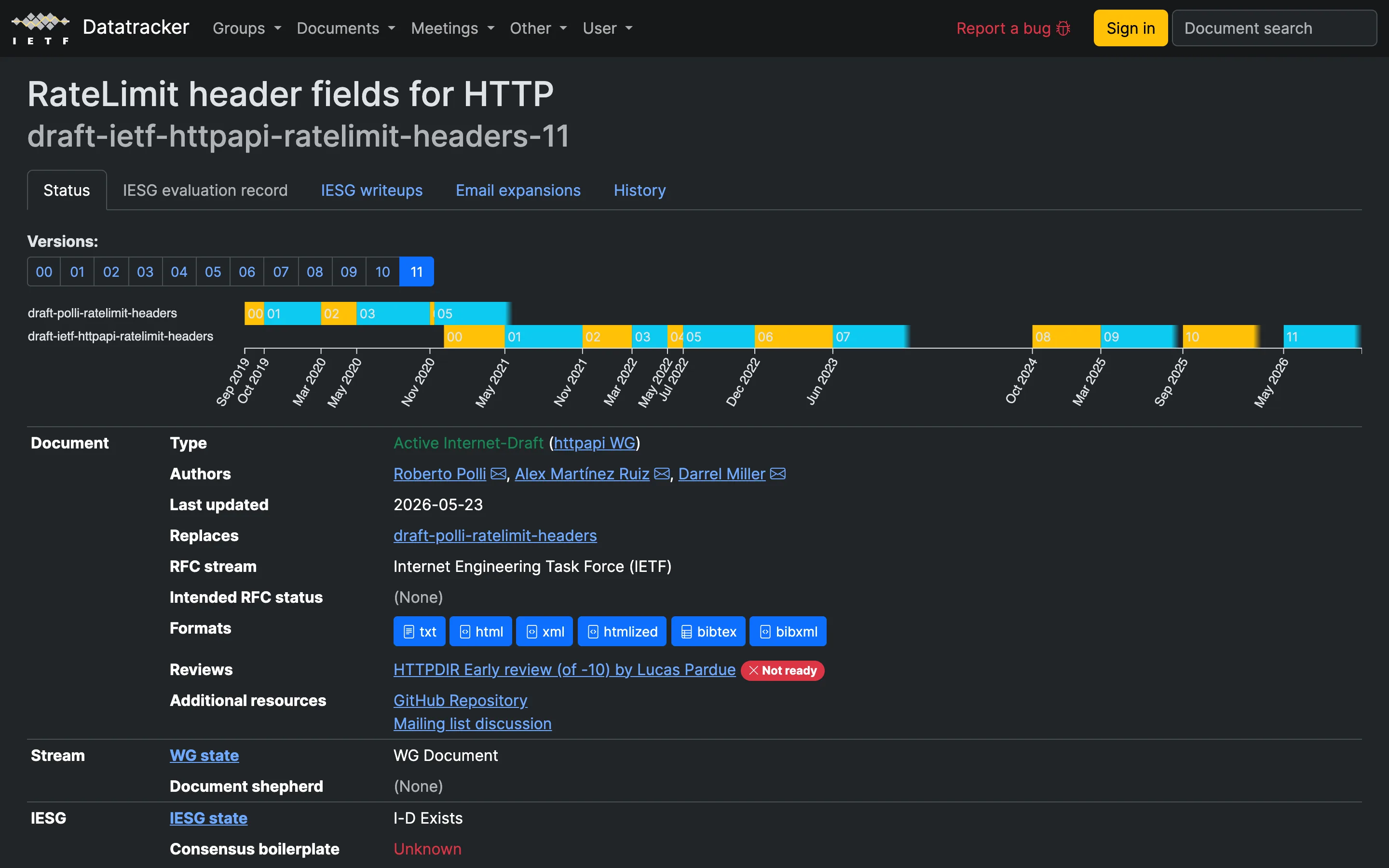Viewport: 1389px width, 868px height.
Task: Click draft-ietf-httpapi timeline bar 02
Action: 607,337
